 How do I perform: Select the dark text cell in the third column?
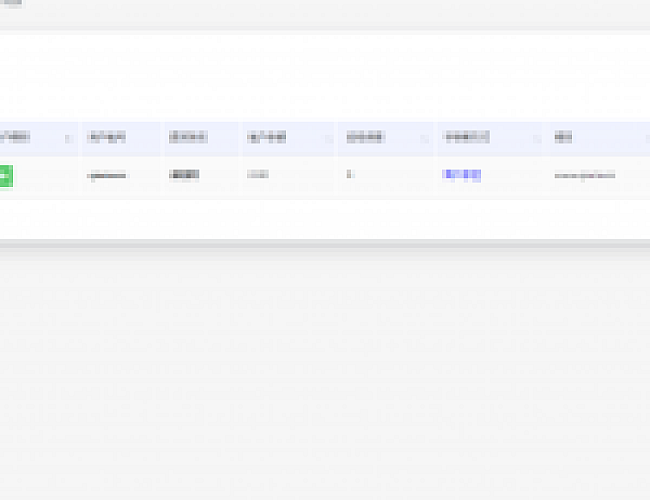[x=184, y=175]
